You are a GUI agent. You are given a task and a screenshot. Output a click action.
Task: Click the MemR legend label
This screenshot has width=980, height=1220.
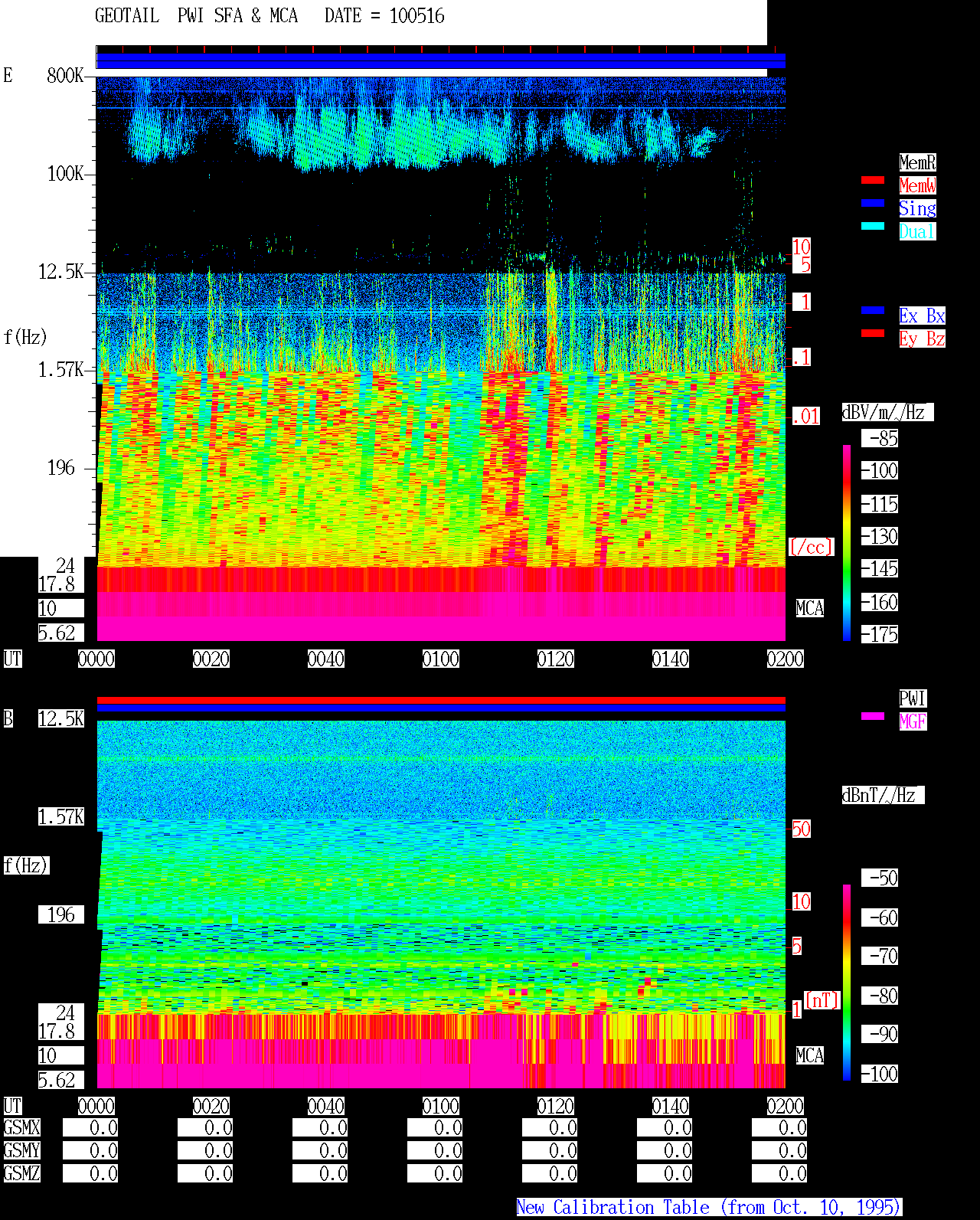pyautogui.click(x=917, y=162)
